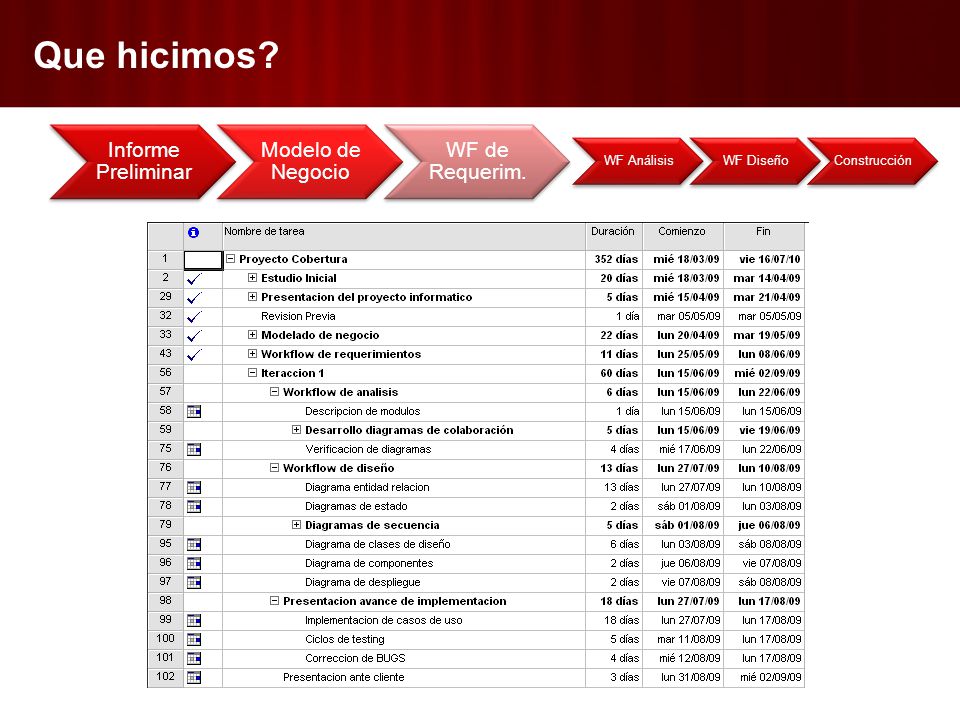Expand the Modelado de negocio group
960x720 pixels.
pos(252,334)
